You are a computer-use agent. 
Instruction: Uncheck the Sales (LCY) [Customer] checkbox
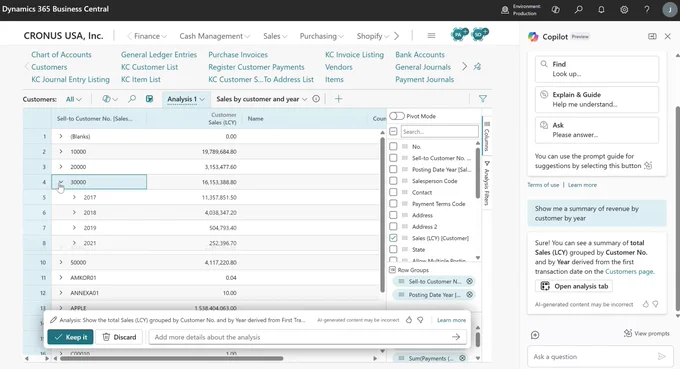coord(393,238)
